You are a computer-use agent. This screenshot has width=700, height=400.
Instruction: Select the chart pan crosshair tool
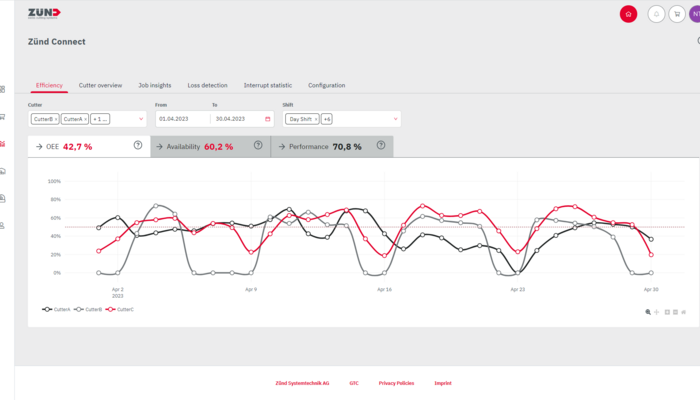657,312
